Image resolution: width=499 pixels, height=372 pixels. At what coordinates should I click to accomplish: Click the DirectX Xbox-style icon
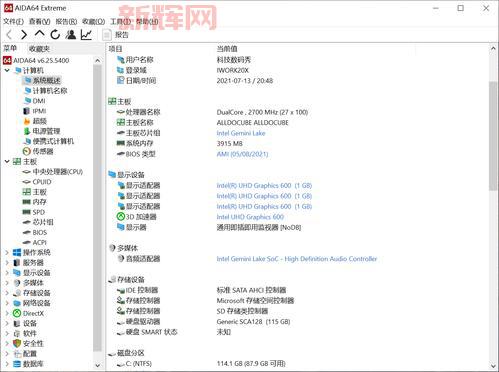[17, 313]
